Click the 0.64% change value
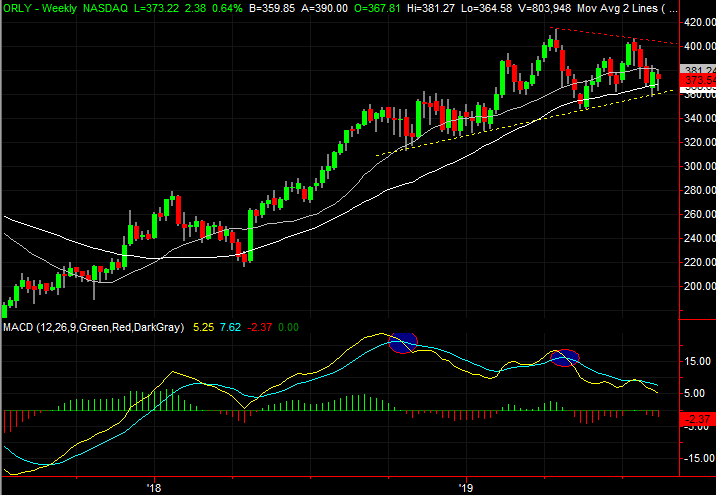 click(x=227, y=8)
